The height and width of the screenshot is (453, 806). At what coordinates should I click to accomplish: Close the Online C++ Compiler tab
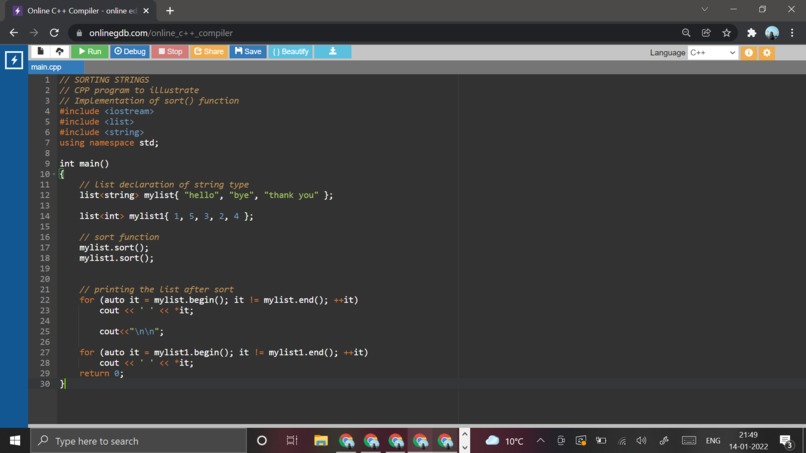(146, 11)
